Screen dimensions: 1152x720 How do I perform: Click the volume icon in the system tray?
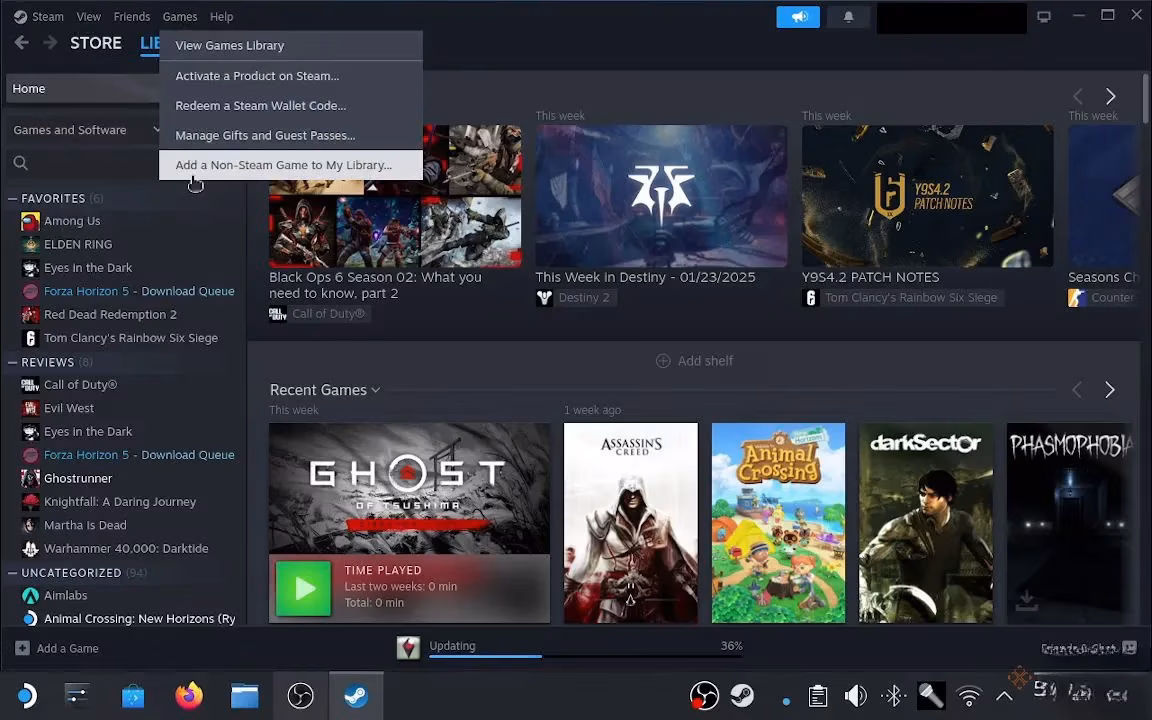pos(856,694)
